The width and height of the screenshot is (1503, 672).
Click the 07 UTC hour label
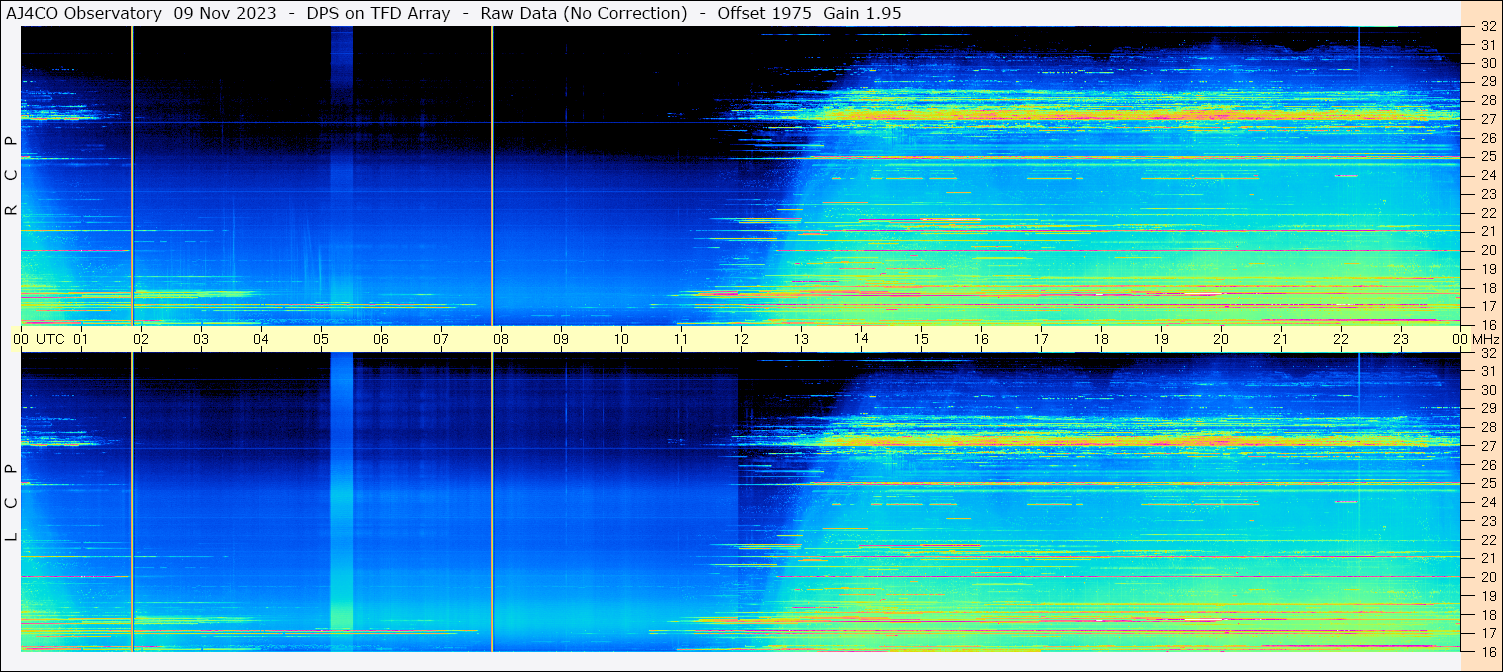(441, 339)
